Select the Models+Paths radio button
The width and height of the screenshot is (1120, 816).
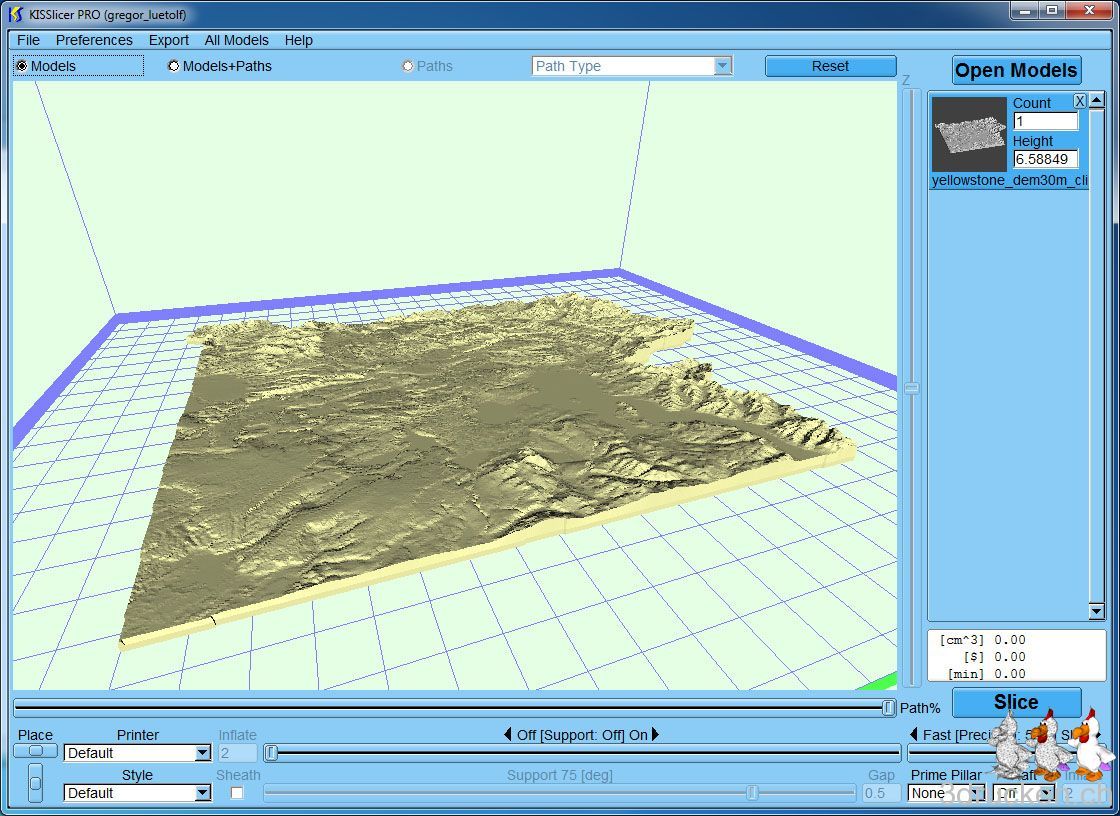(x=173, y=66)
